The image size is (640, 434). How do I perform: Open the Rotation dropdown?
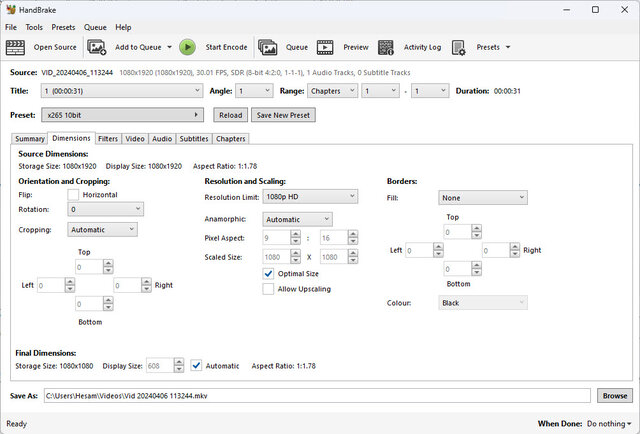pyautogui.click(x=106, y=210)
